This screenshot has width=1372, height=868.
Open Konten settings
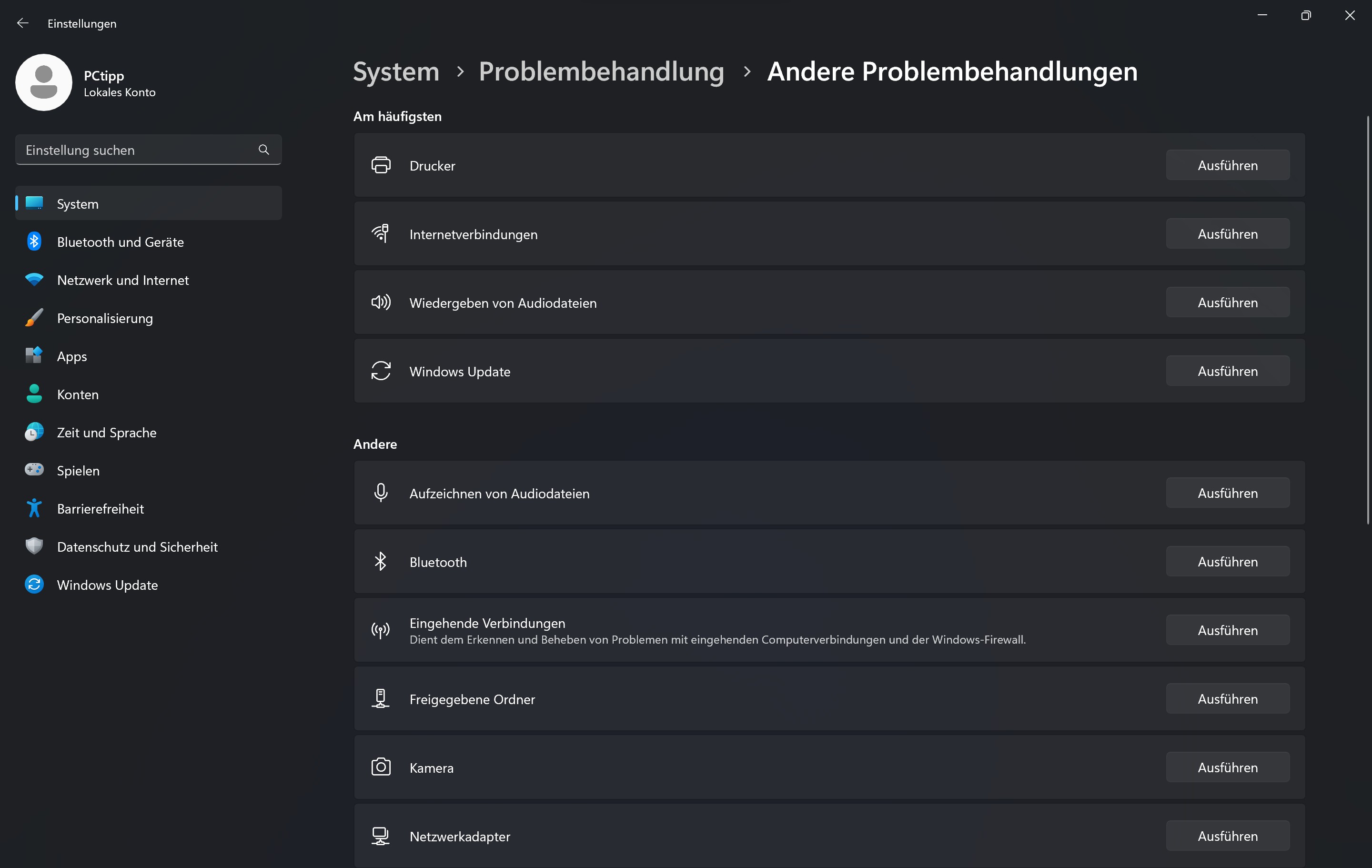[x=149, y=394]
